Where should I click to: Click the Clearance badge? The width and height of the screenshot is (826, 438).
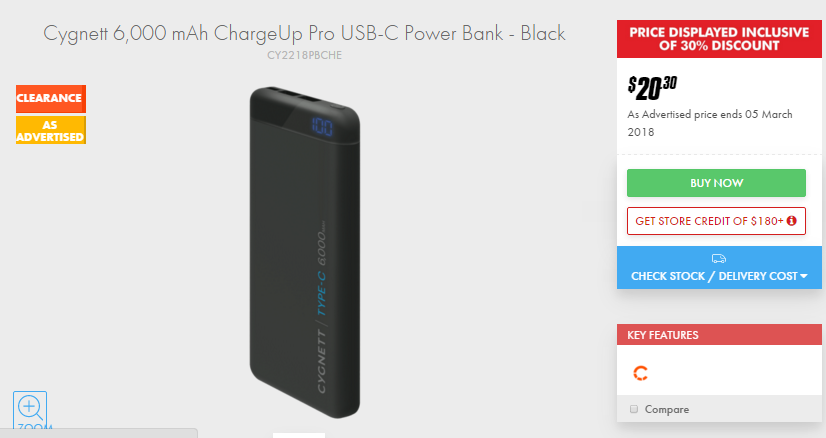[x=51, y=99]
